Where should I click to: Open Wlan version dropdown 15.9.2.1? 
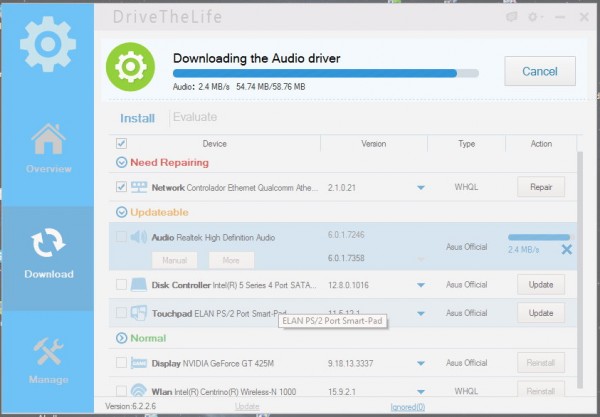421,391
